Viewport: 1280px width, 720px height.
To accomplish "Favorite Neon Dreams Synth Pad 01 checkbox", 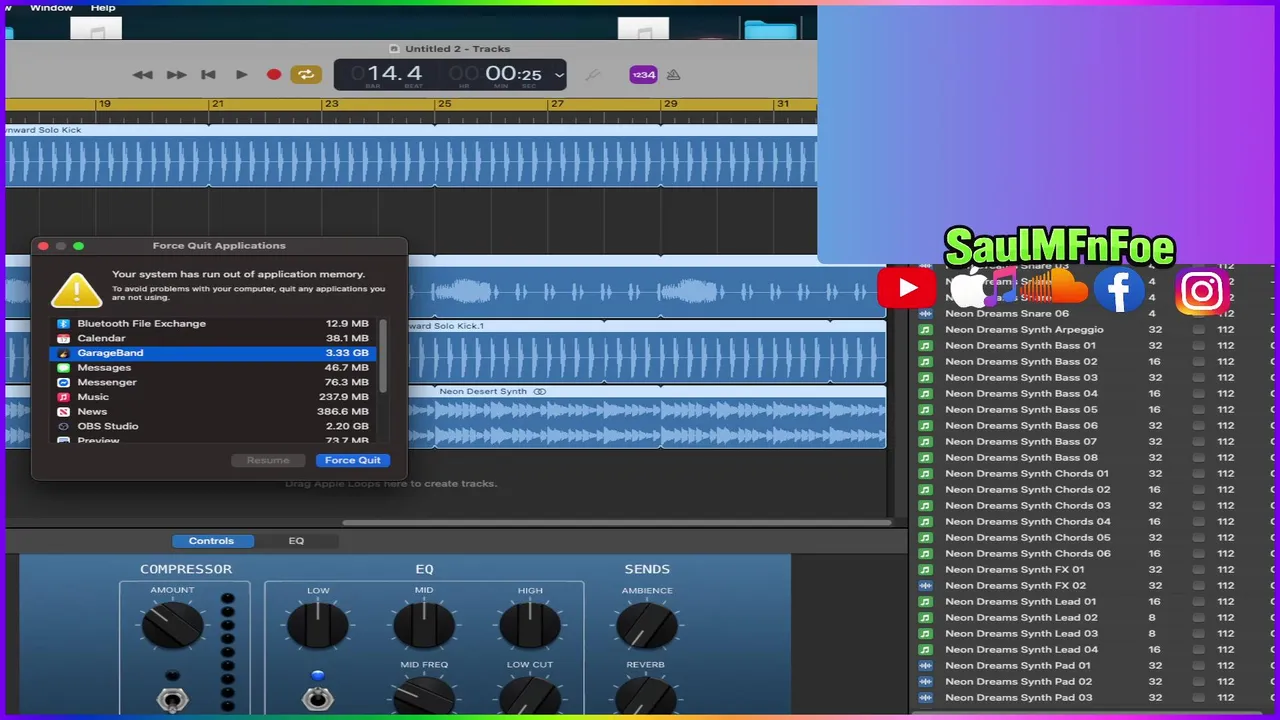I will pos(1198,666).
